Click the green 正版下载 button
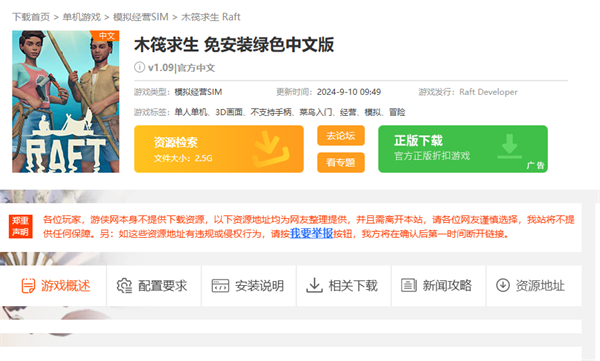600x361 pixels. (x=463, y=149)
